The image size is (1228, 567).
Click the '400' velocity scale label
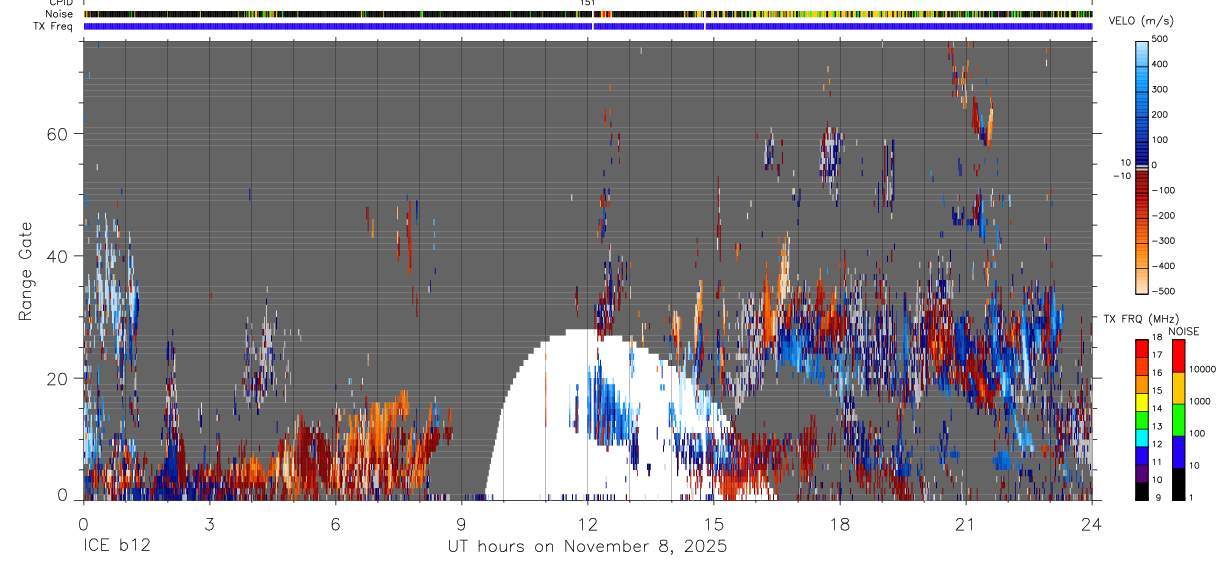point(1159,64)
